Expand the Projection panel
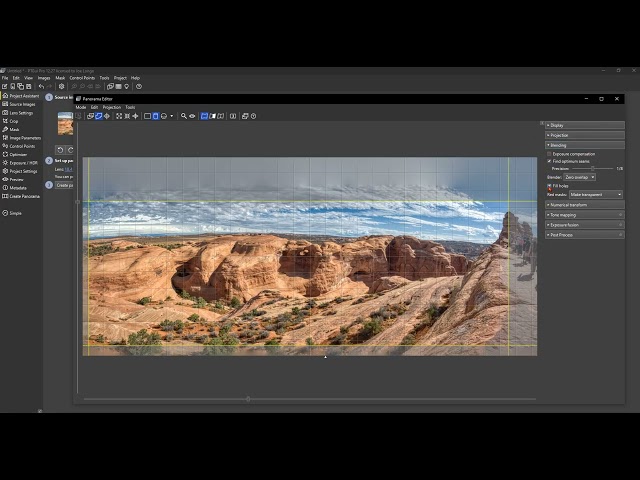The height and width of the screenshot is (480, 640). 584,135
